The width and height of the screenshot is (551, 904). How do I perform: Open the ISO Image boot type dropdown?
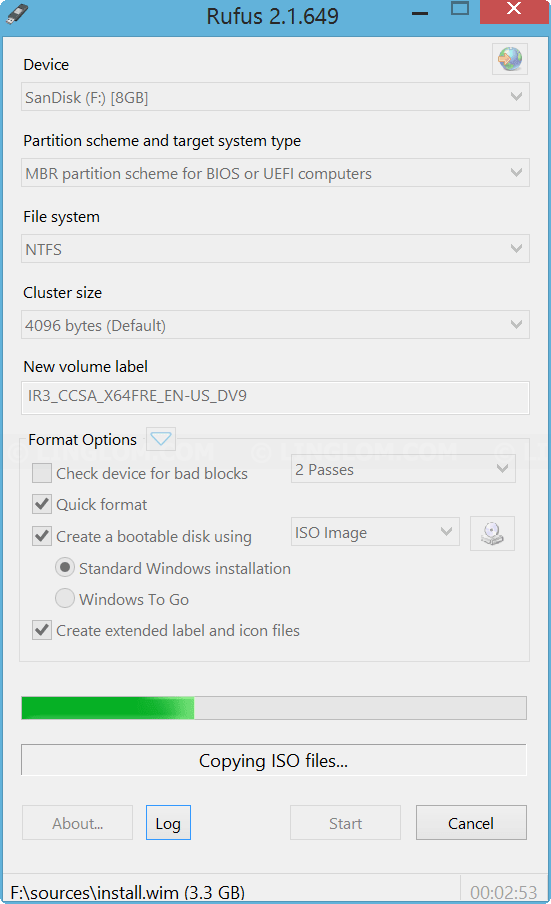[375, 532]
